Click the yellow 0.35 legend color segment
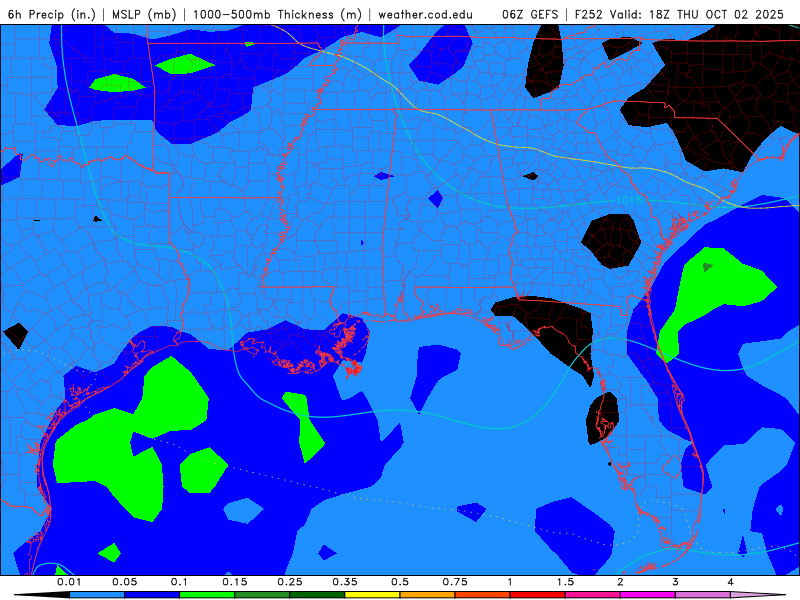The height and width of the screenshot is (600, 800). (x=372, y=595)
